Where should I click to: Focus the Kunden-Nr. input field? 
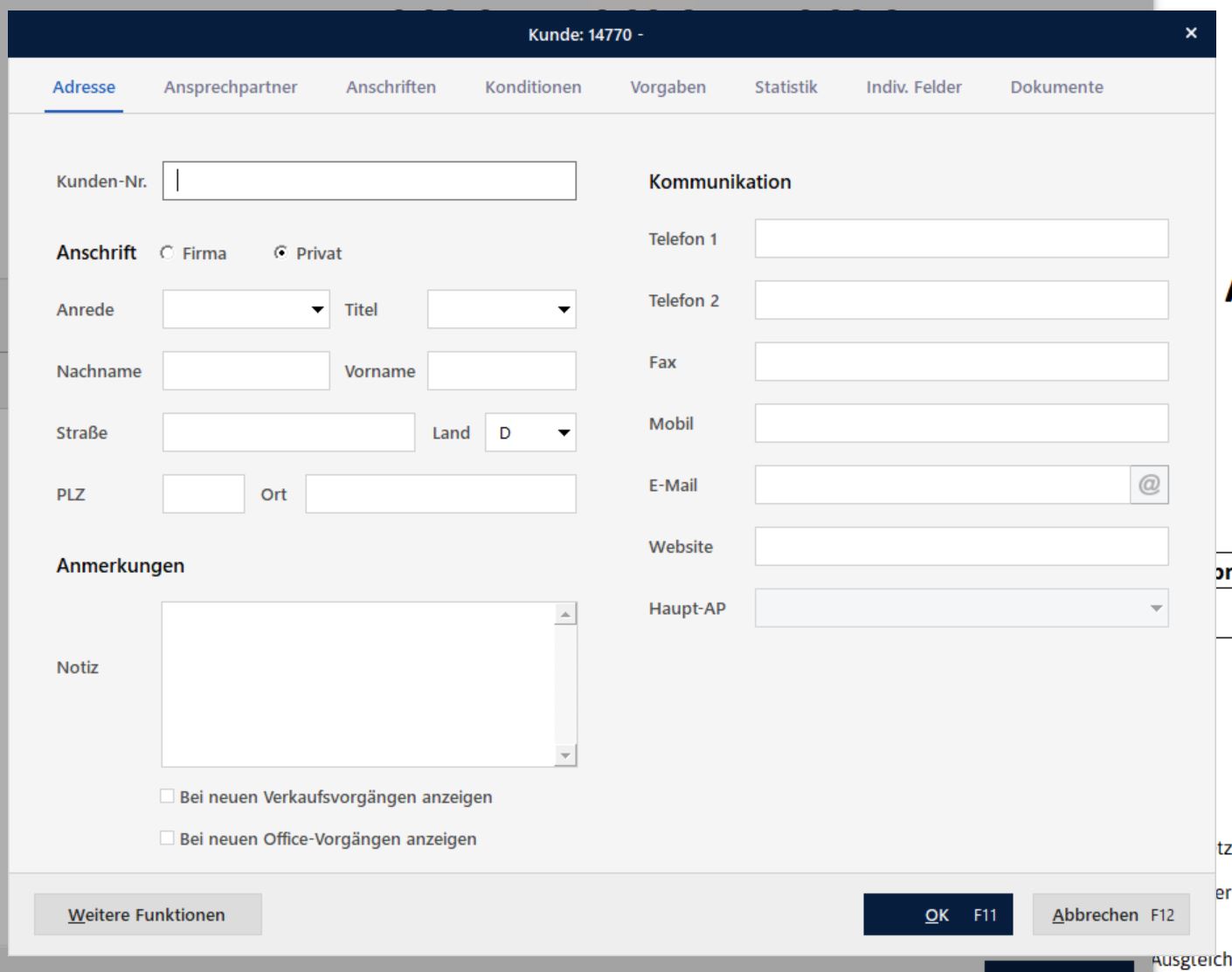pos(370,181)
